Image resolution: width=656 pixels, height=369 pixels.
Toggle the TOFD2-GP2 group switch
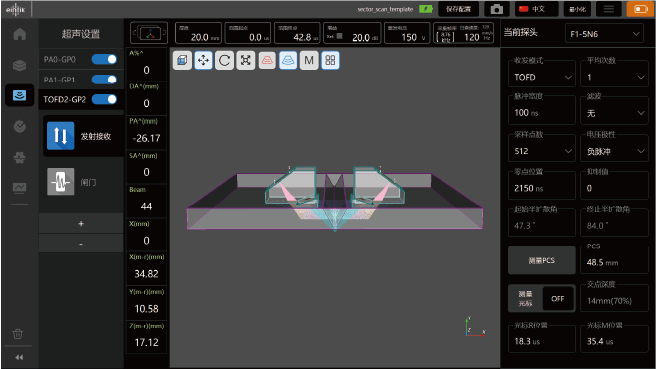point(104,99)
